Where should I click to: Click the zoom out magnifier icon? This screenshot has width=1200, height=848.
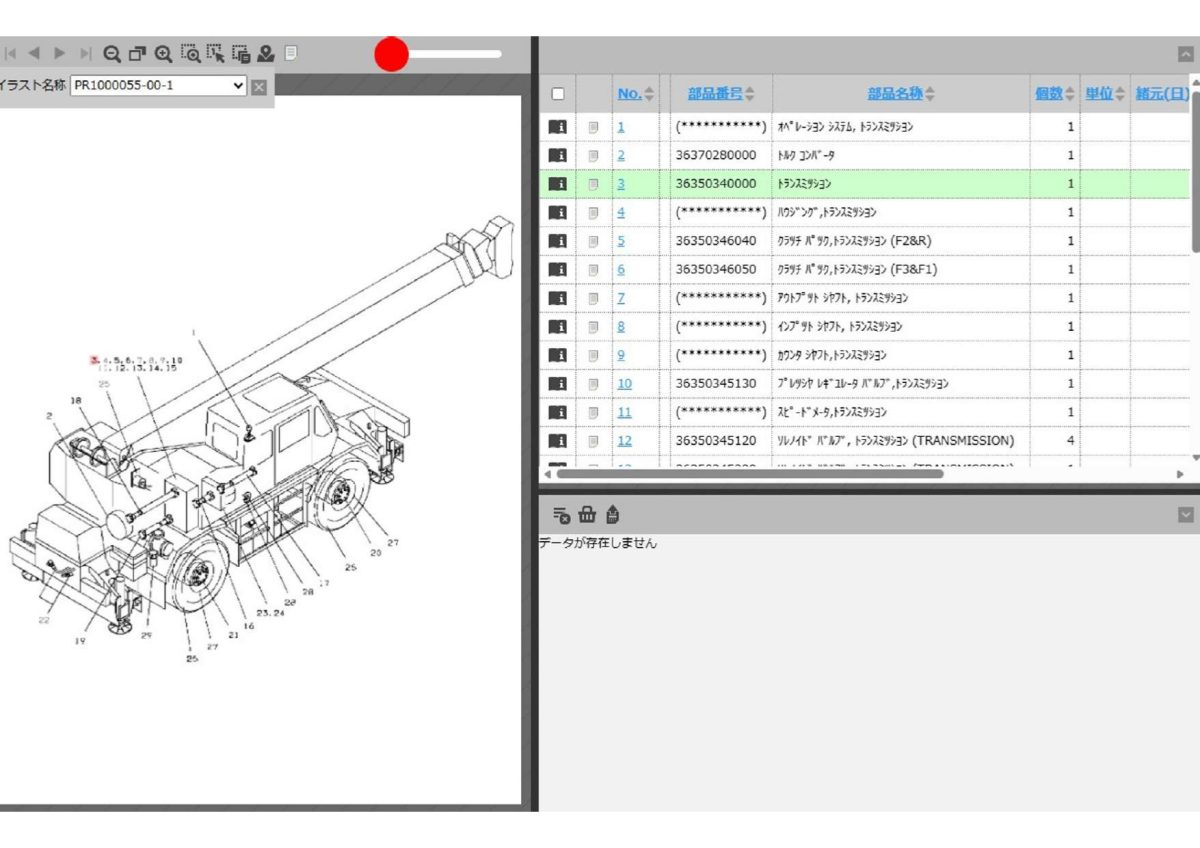[x=112, y=54]
